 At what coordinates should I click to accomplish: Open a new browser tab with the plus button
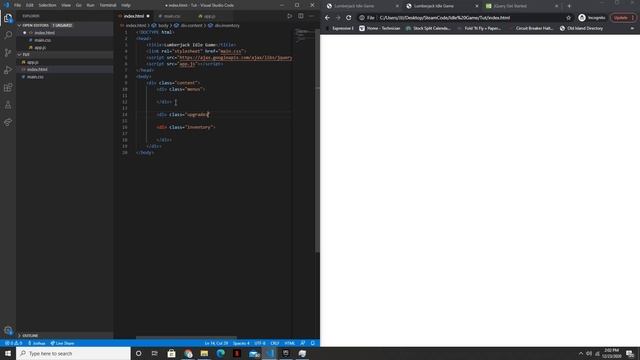[569, 6]
